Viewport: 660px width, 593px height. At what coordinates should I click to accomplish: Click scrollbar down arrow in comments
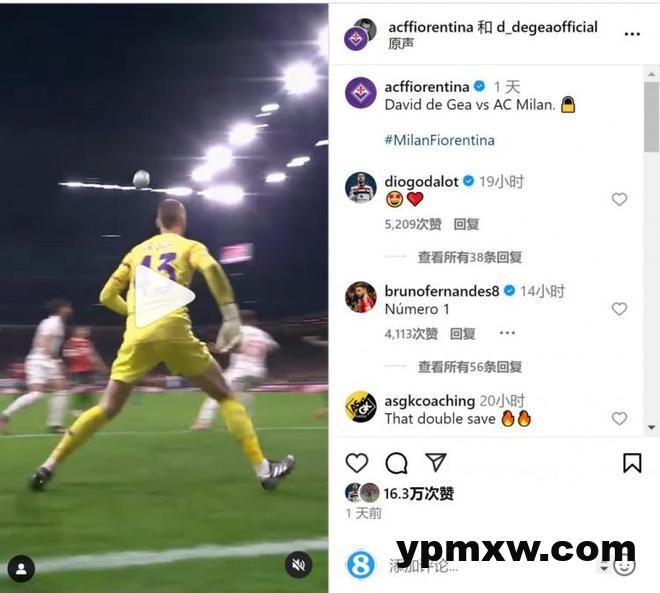[x=652, y=428]
